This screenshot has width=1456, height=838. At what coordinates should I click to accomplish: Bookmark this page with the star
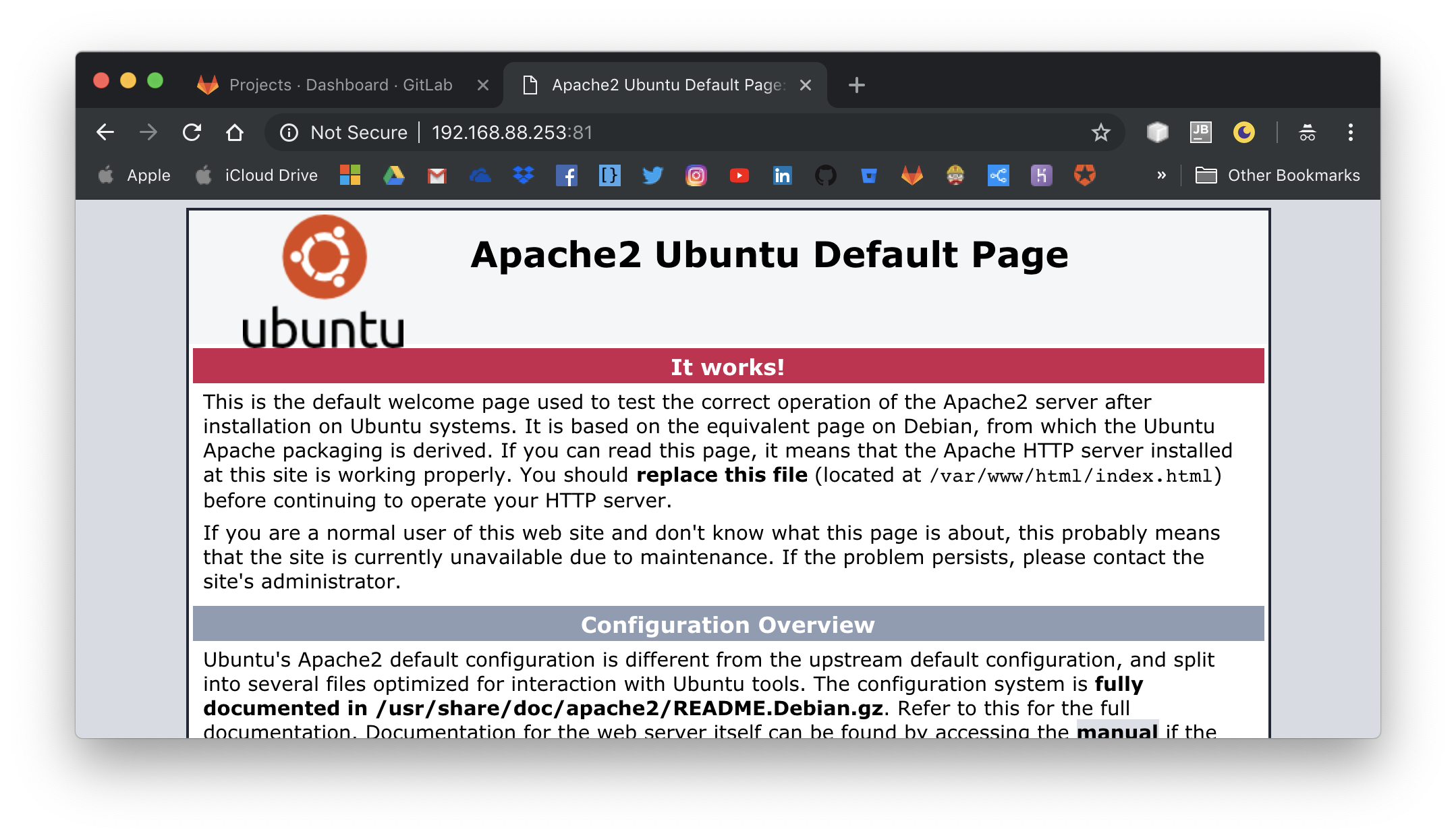[1101, 132]
